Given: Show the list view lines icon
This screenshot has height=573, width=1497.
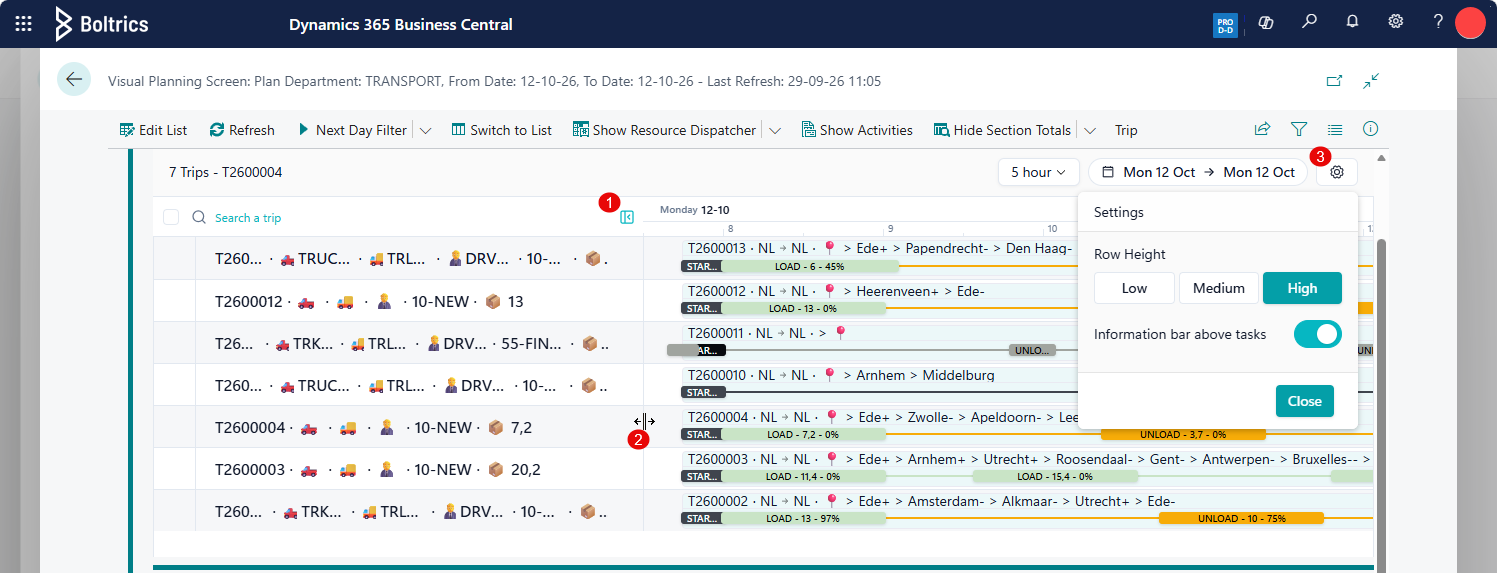Looking at the screenshot, I should point(1335,129).
